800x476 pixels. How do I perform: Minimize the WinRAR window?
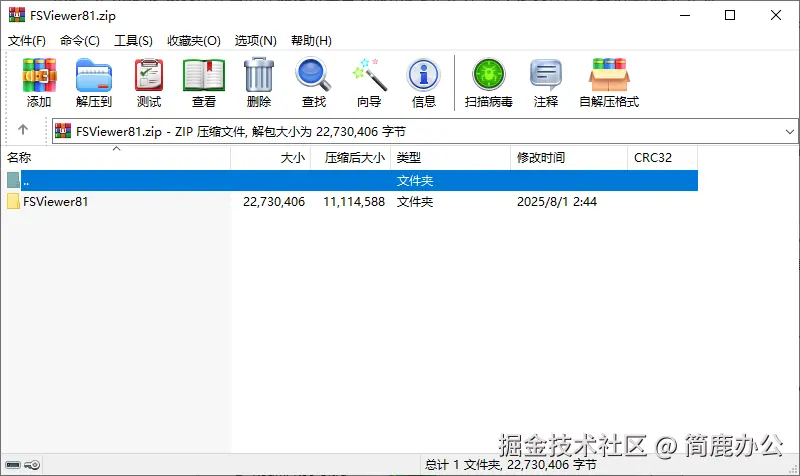tap(685, 15)
